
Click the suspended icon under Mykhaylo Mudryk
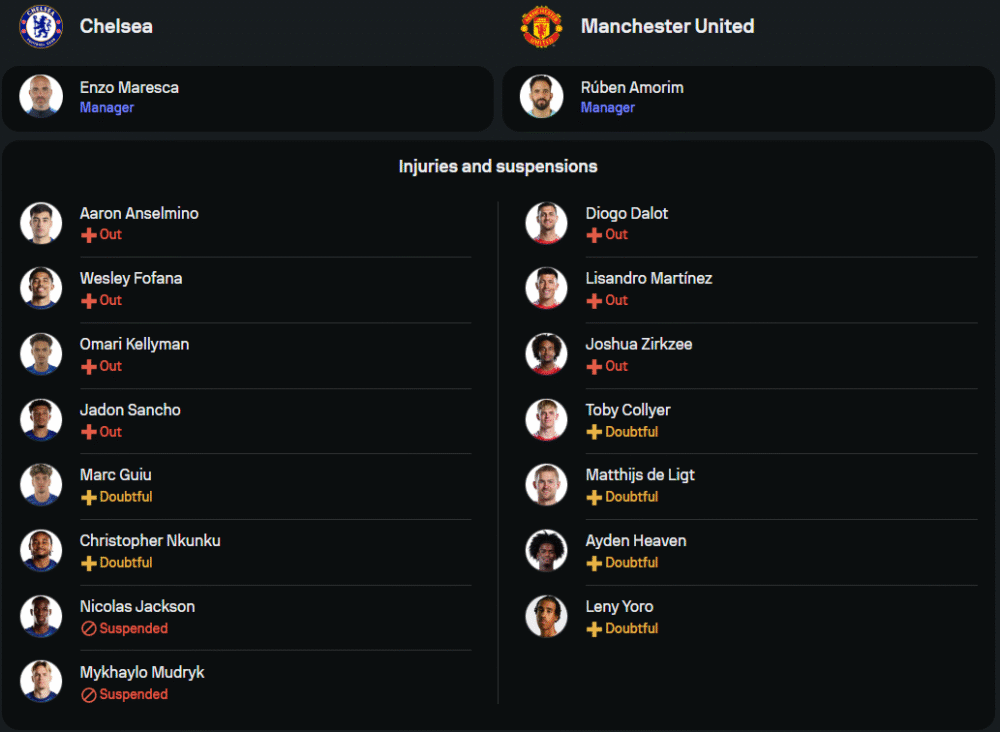(89, 695)
